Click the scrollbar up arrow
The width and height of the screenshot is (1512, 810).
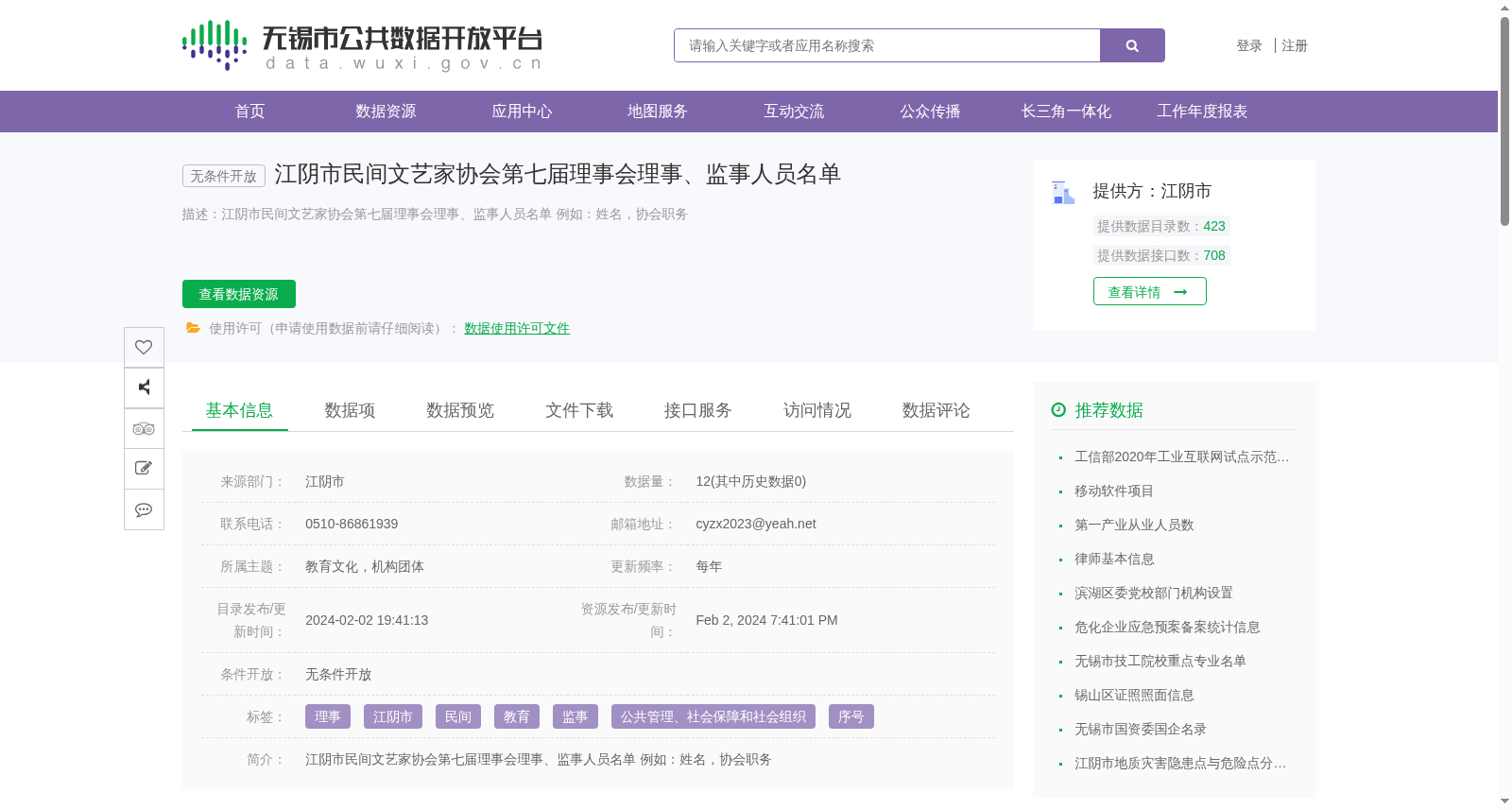pos(1504,8)
